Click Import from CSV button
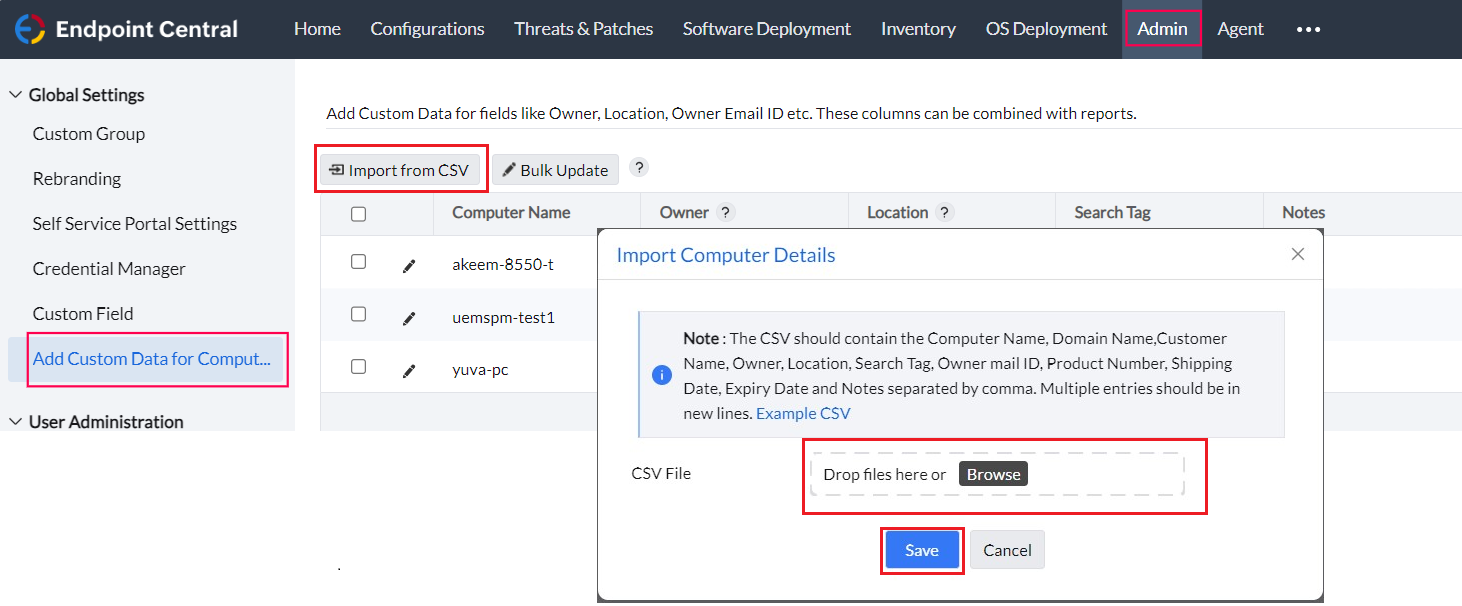 tap(400, 170)
